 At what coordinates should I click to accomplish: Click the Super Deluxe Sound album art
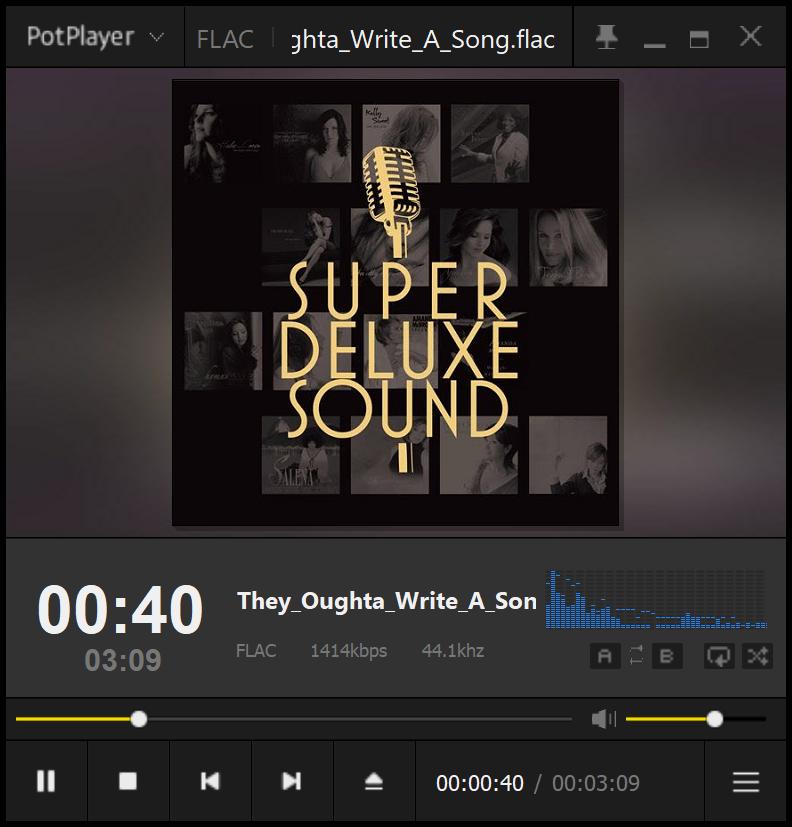(x=395, y=303)
